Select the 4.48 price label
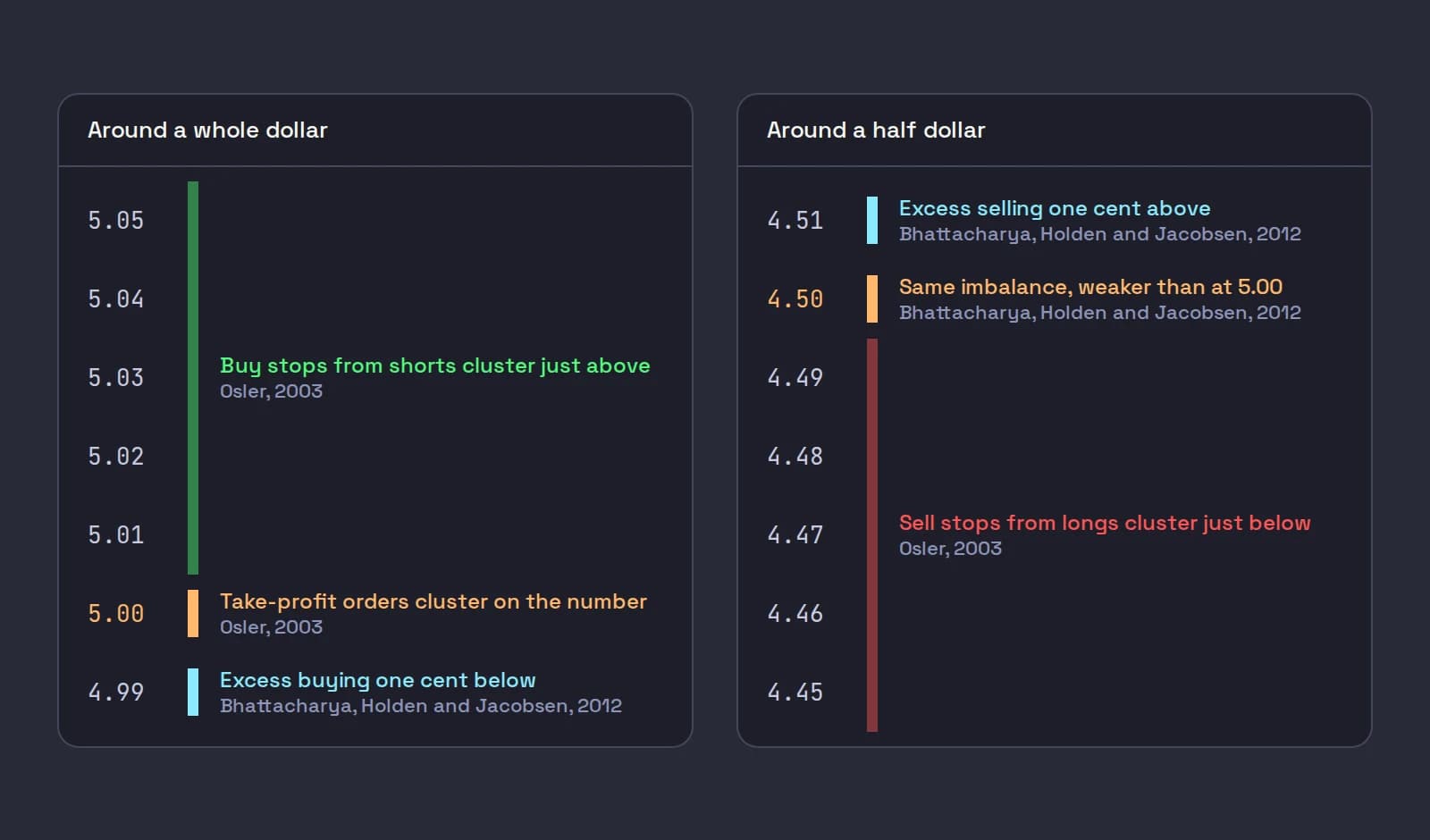 [x=795, y=457]
